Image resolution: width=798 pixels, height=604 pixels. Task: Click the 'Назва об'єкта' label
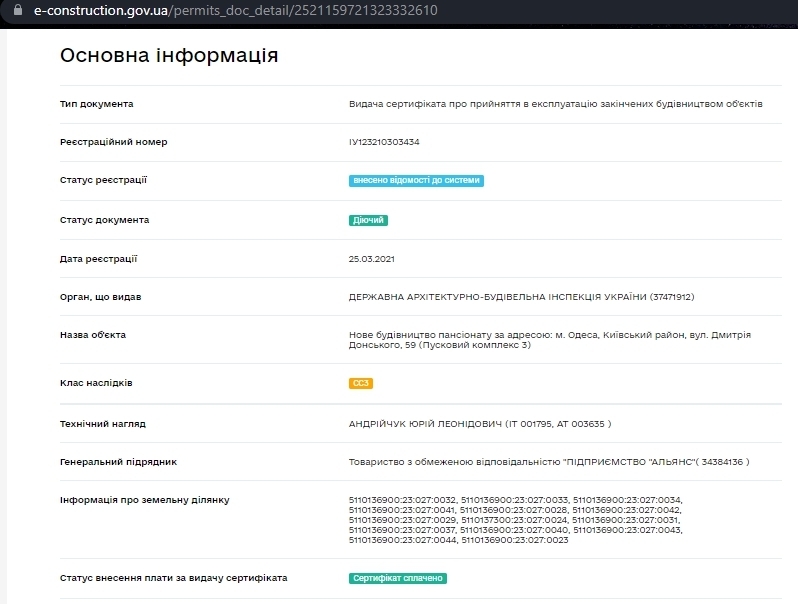pos(93,335)
